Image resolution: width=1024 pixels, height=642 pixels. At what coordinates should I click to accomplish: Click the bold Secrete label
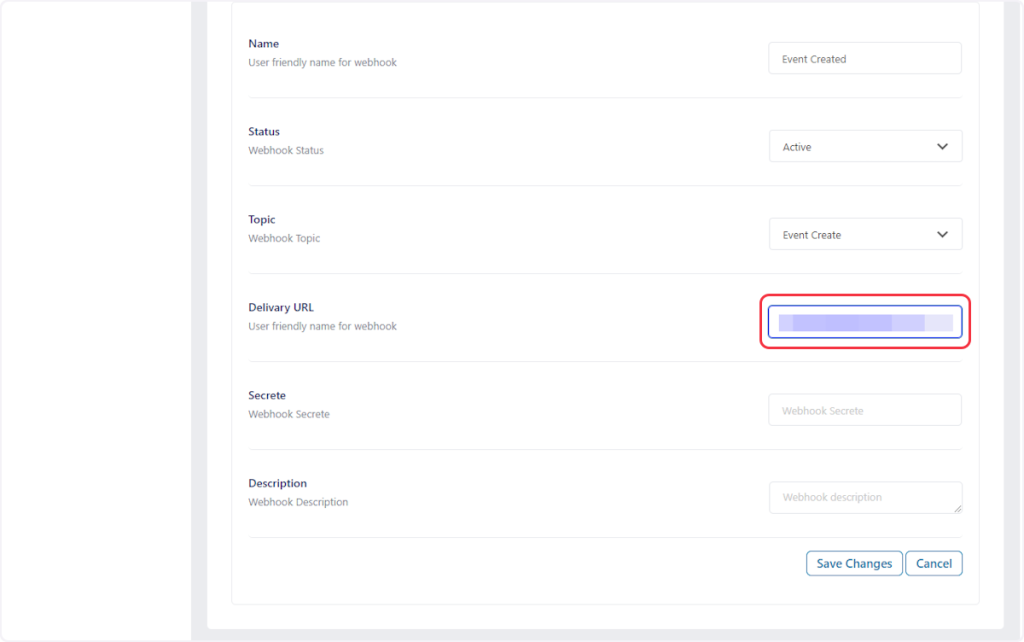(x=267, y=396)
